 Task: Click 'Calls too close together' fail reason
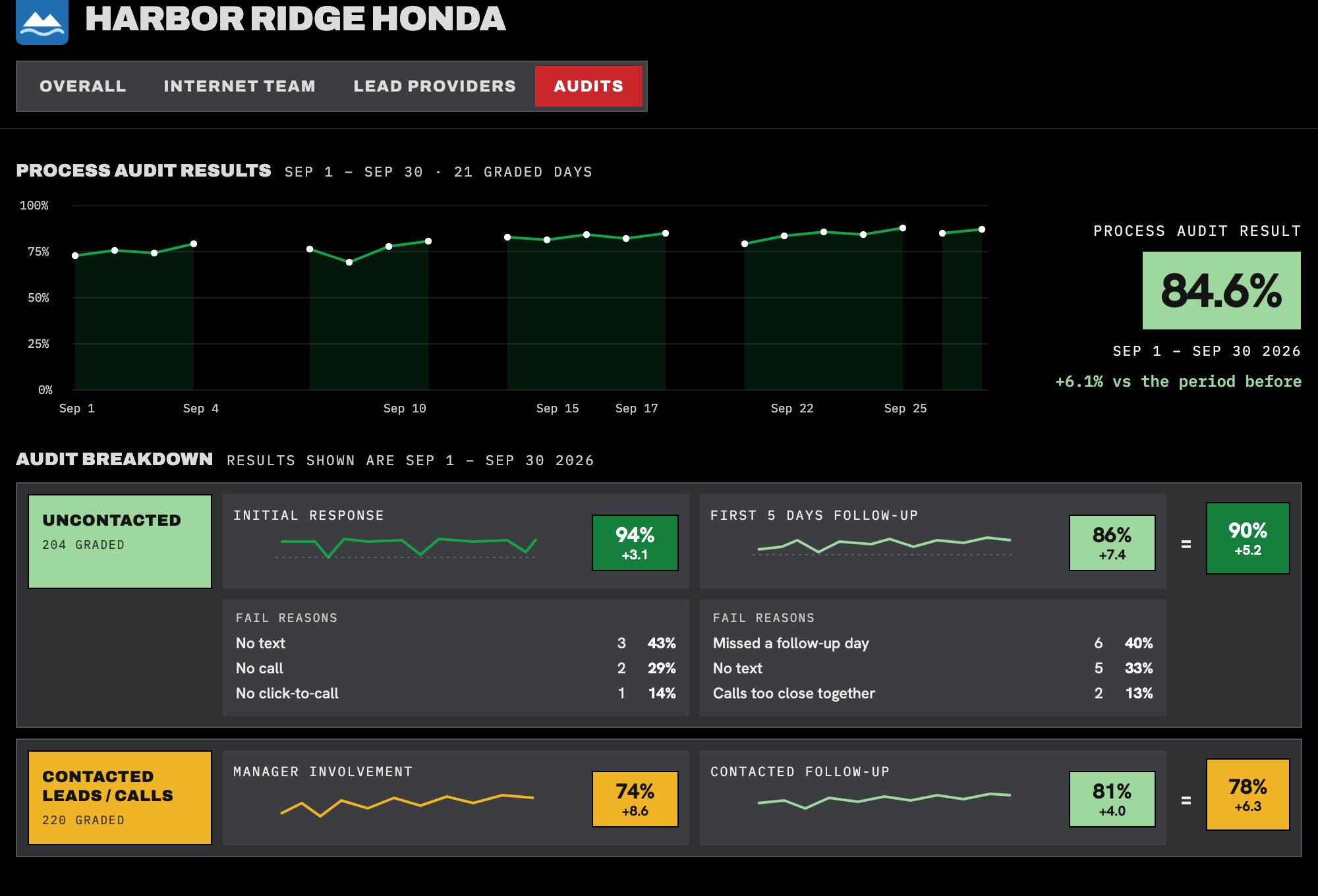933,693
